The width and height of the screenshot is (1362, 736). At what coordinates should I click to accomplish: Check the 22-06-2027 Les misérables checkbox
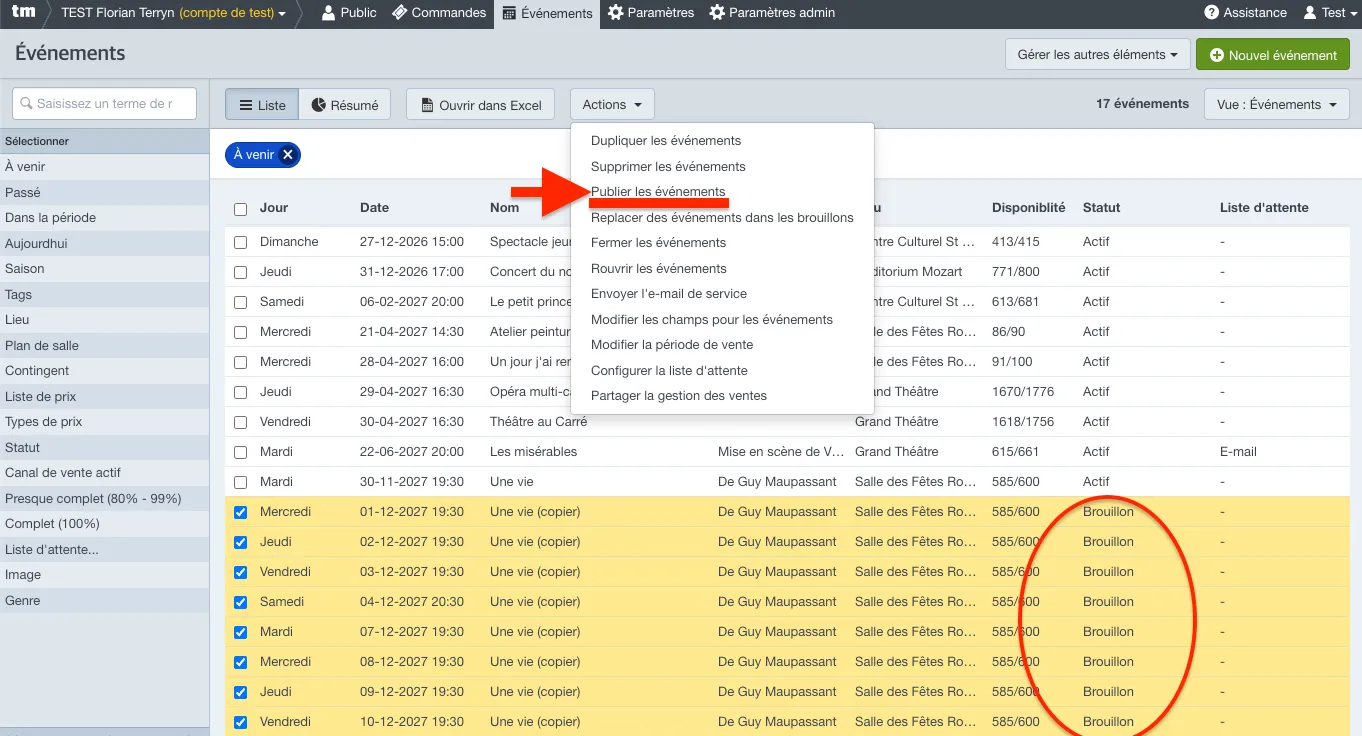tap(240, 452)
